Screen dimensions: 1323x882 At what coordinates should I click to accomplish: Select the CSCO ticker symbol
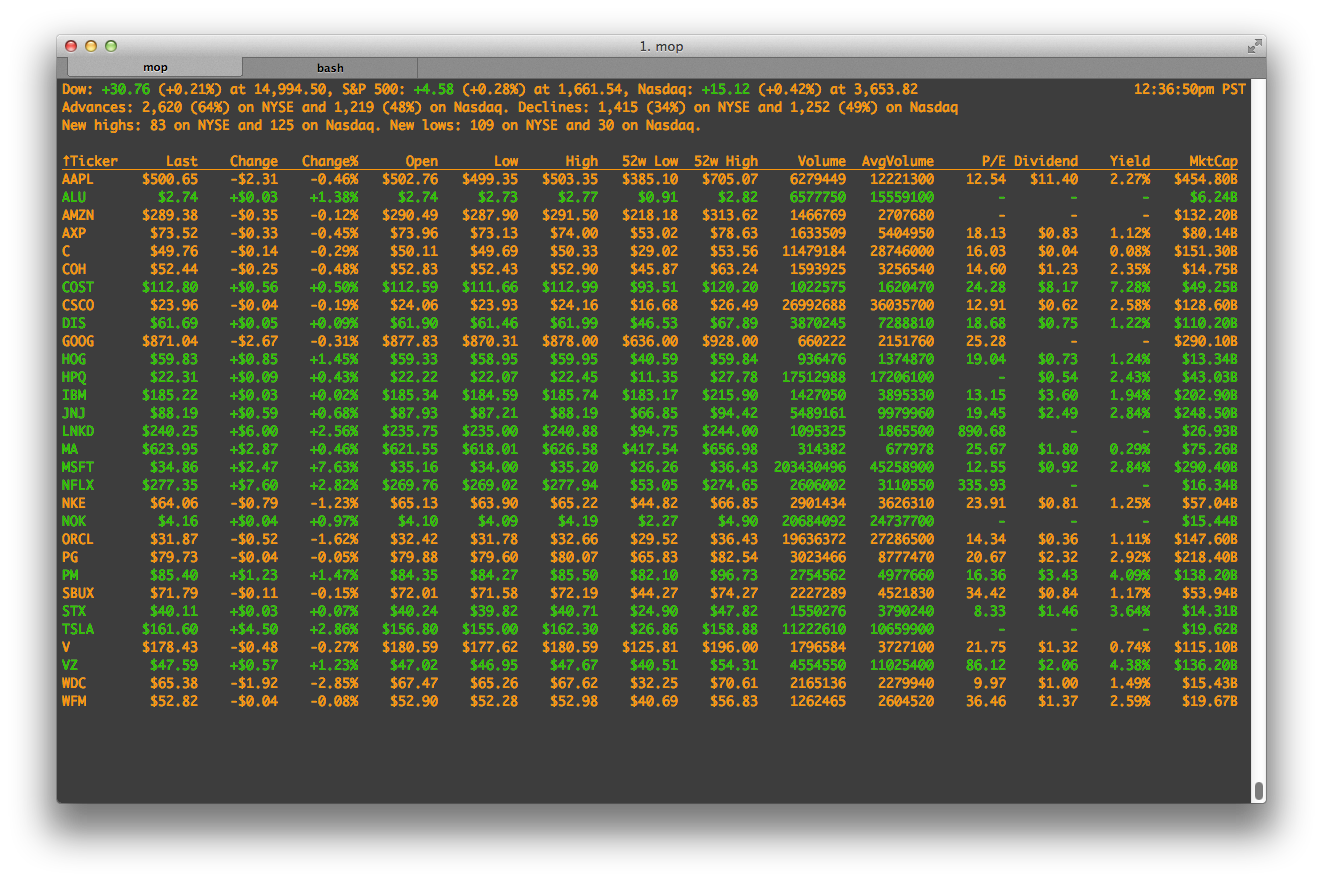78,305
